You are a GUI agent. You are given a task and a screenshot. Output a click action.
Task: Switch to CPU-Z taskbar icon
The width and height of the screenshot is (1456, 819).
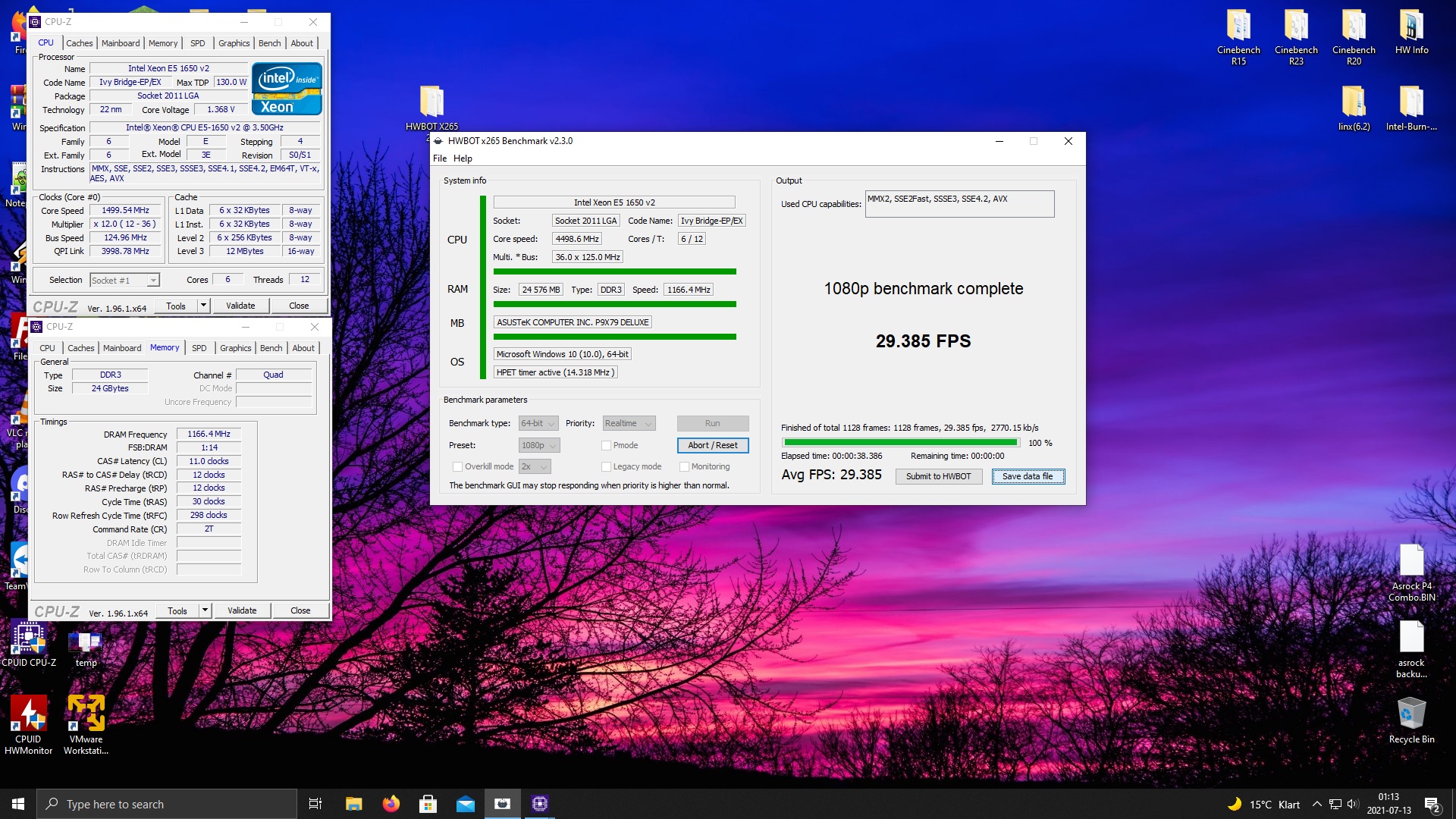point(539,804)
